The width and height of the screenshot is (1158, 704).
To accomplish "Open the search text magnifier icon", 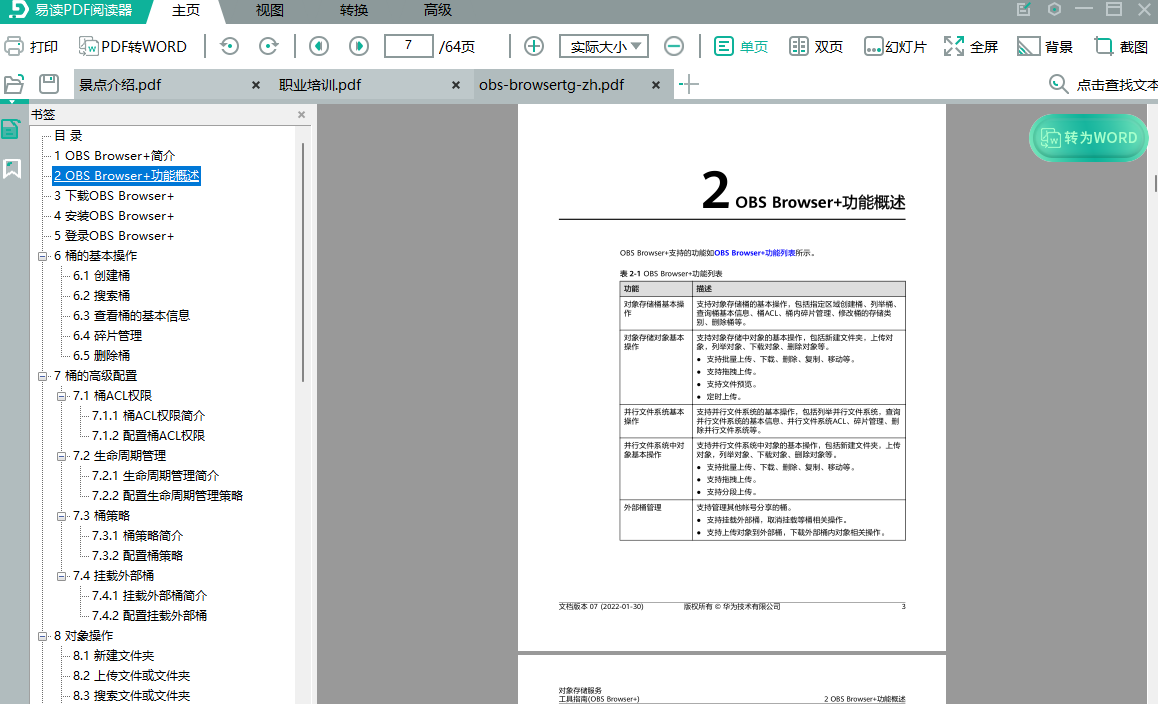I will point(1058,84).
